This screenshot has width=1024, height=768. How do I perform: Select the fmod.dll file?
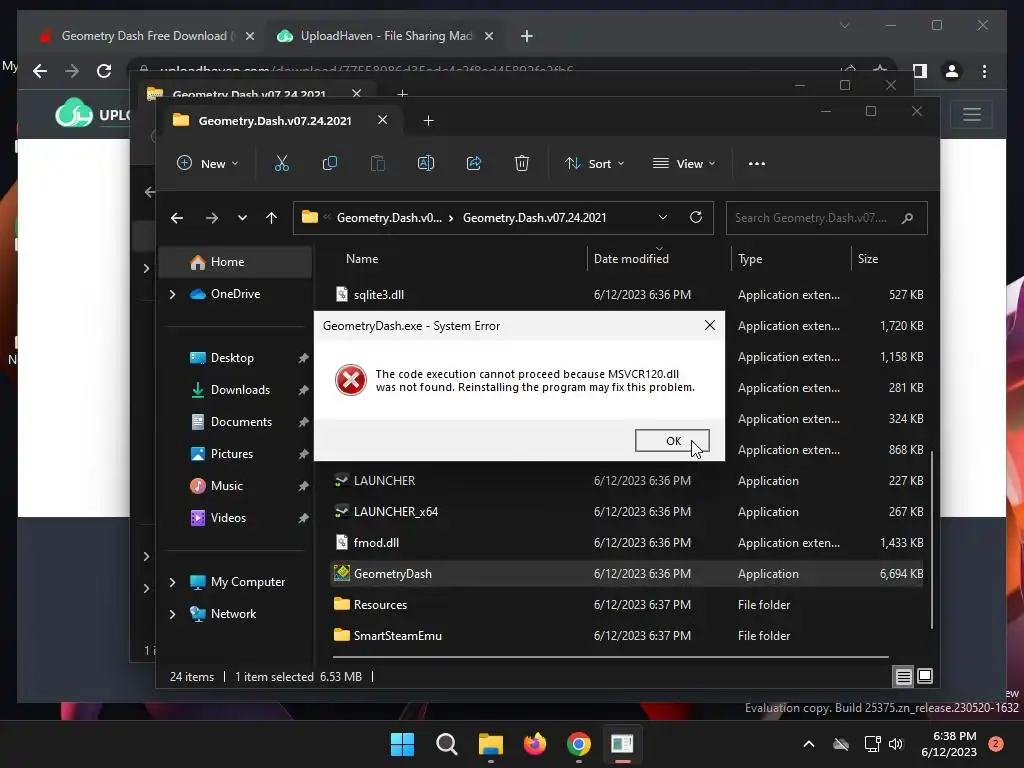tap(376, 543)
